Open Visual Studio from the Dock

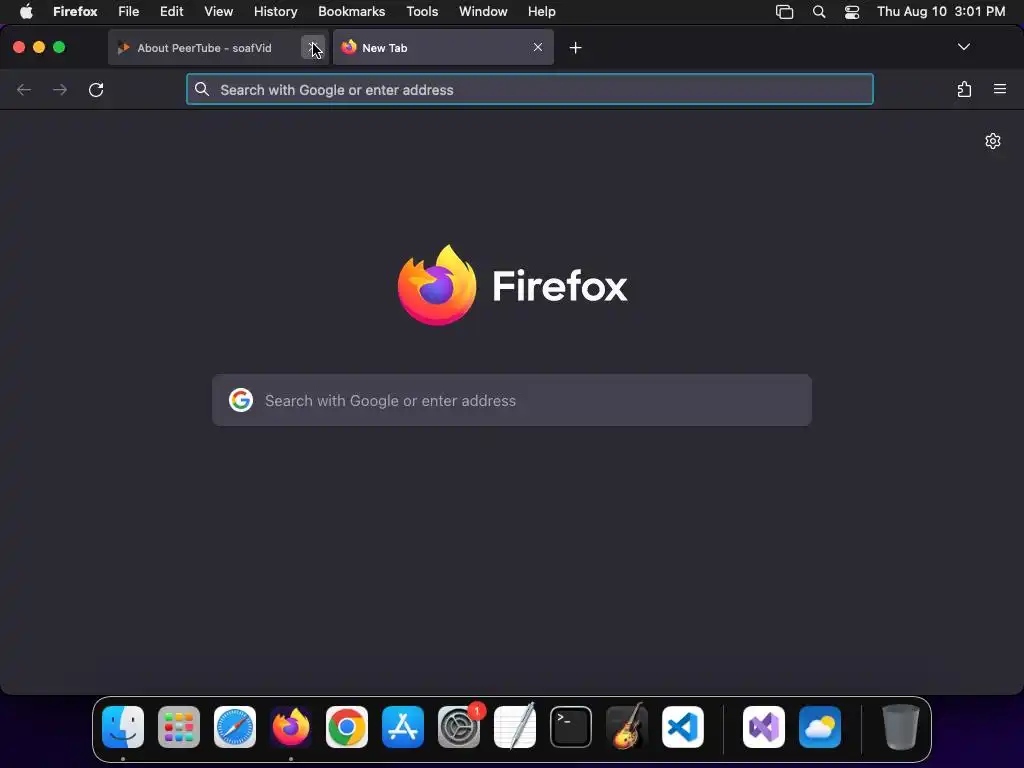[x=764, y=726]
